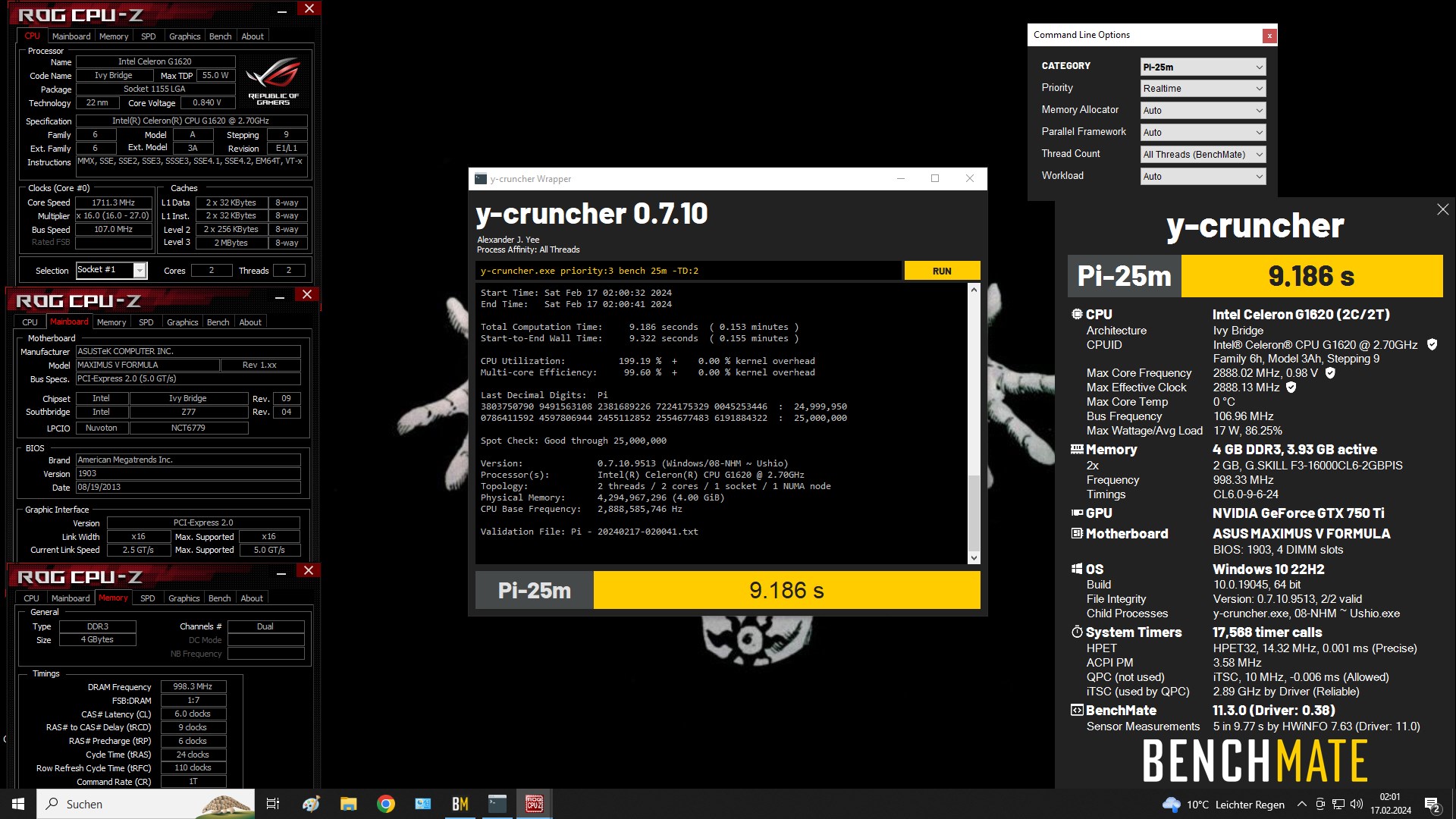Open the volume speaker tray icon
The width and height of the screenshot is (1456, 819).
pyautogui.click(x=1356, y=804)
